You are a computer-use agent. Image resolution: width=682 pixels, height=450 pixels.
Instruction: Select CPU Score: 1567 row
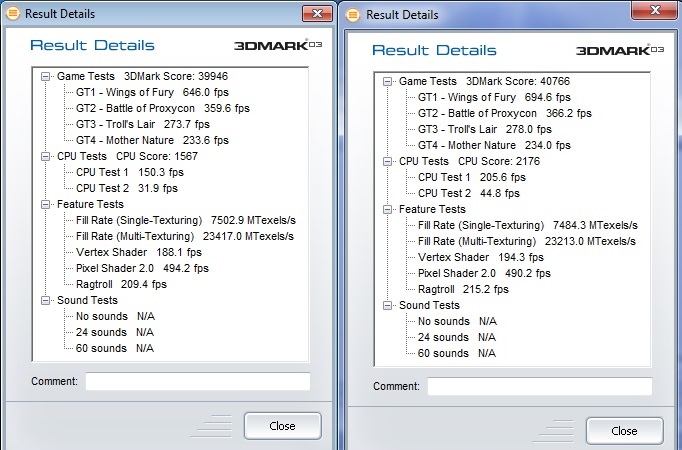click(127, 157)
